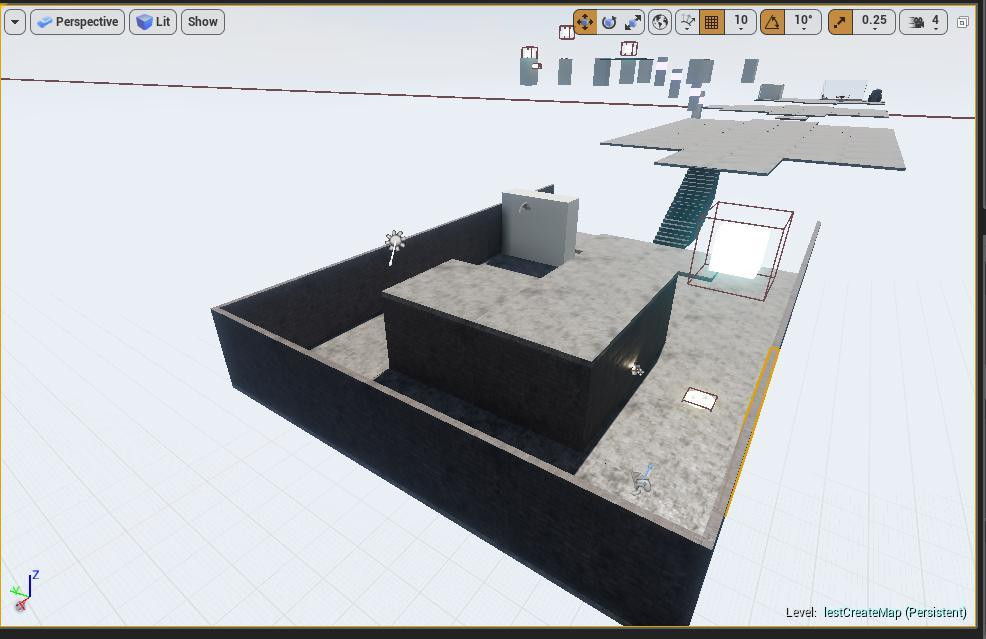The height and width of the screenshot is (639, 986).
Task: Select the small icon on the white cube
Action: tap(524, 206)
